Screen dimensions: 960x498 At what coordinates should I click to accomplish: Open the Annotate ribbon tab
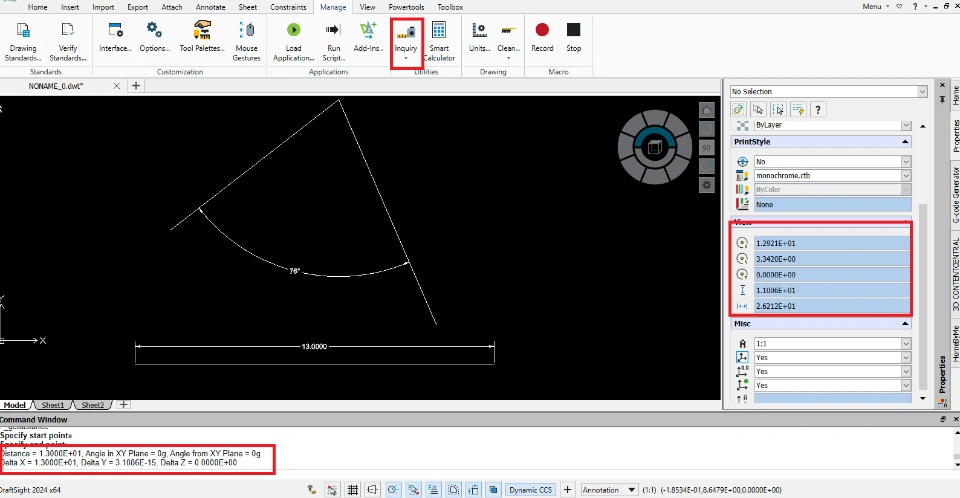[x=210, y=7]
